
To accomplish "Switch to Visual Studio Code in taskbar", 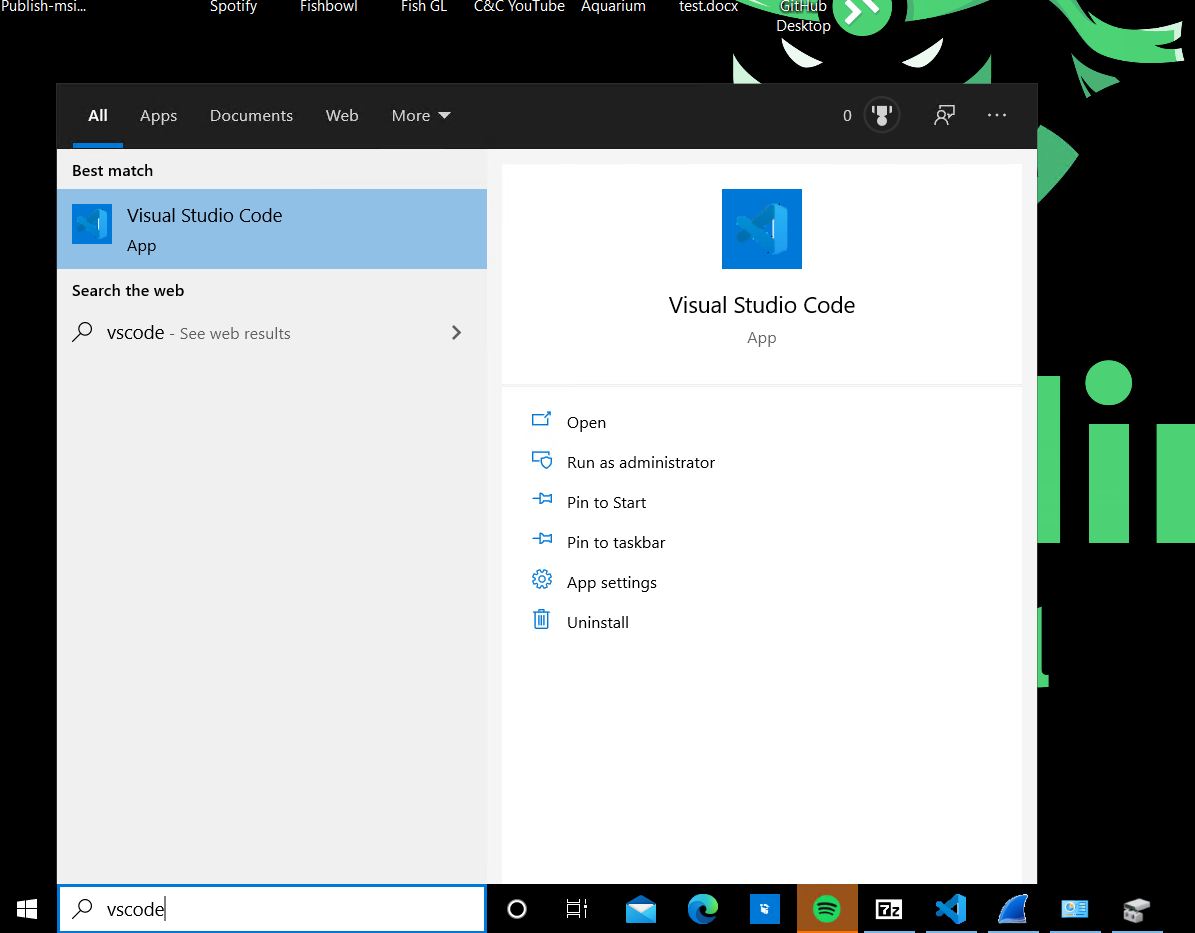I will [951, 909].
